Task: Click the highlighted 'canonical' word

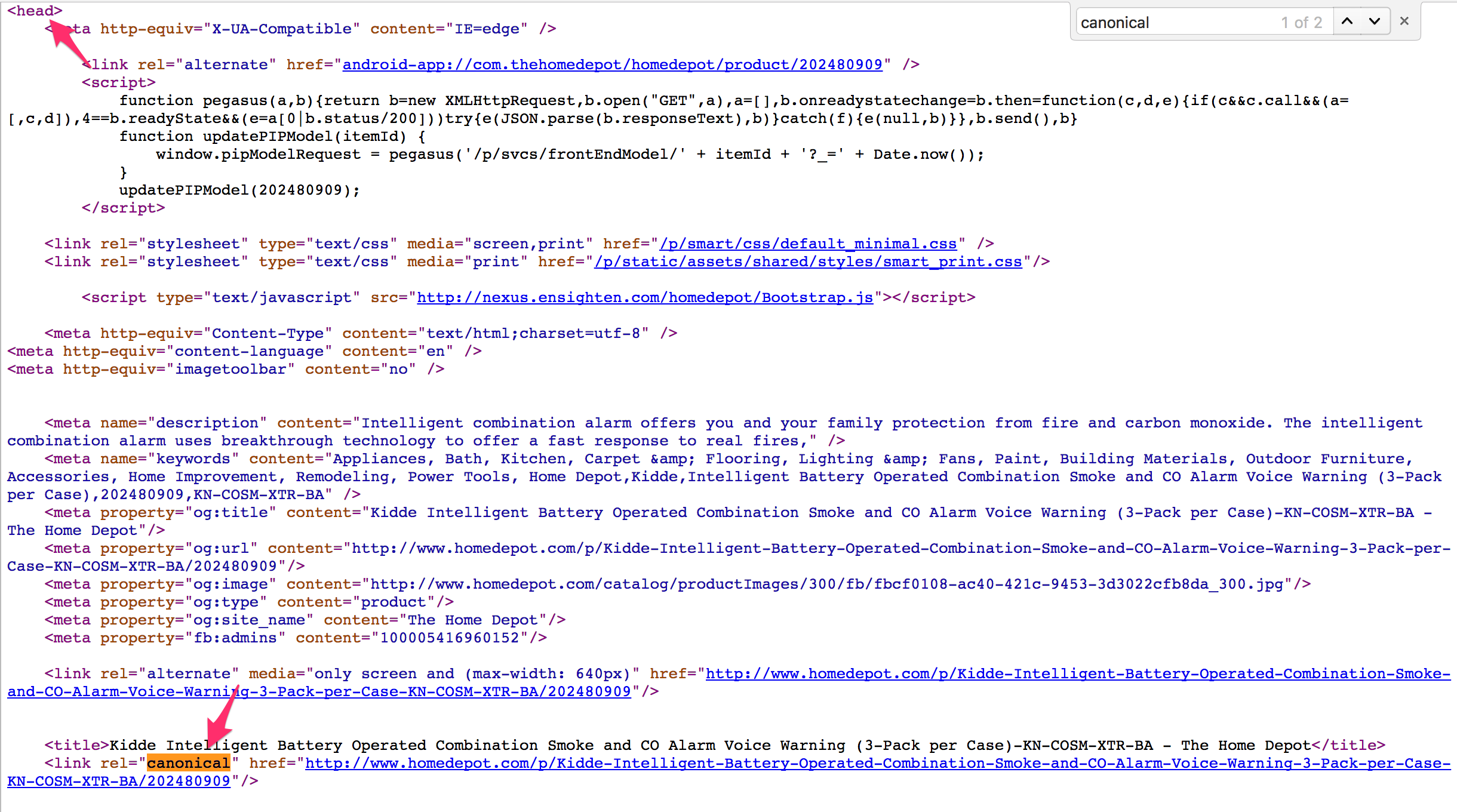Action: [189, 763]
